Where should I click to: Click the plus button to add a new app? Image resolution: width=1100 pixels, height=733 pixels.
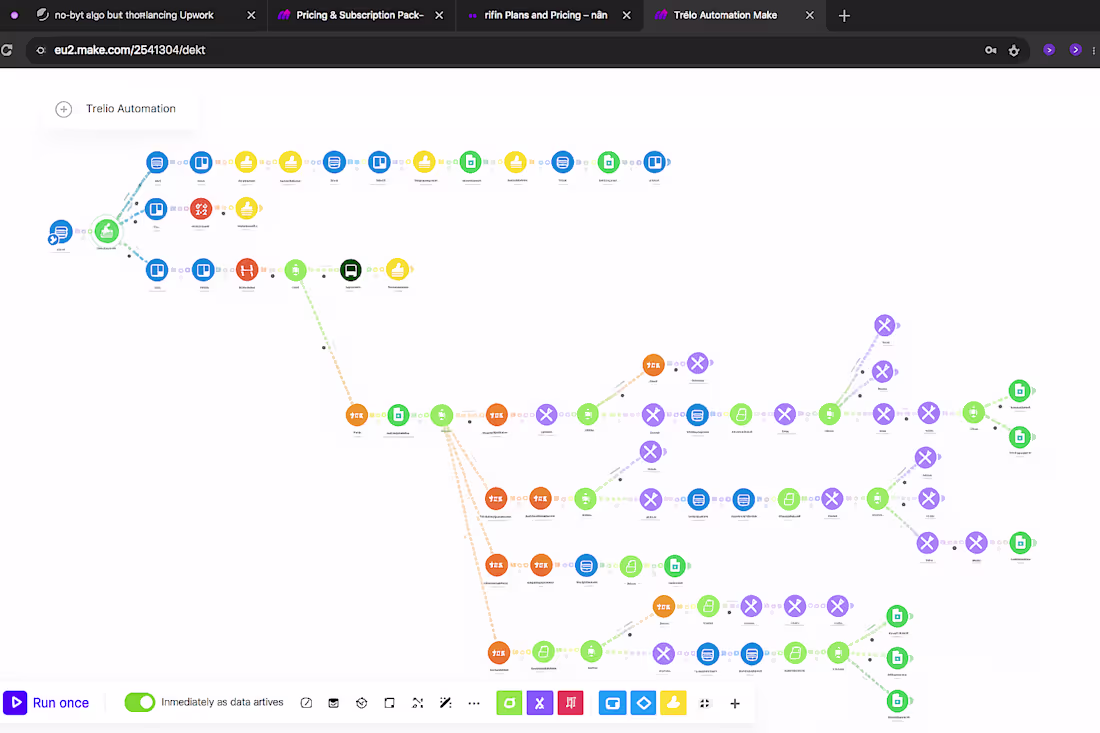coord(735,703)
